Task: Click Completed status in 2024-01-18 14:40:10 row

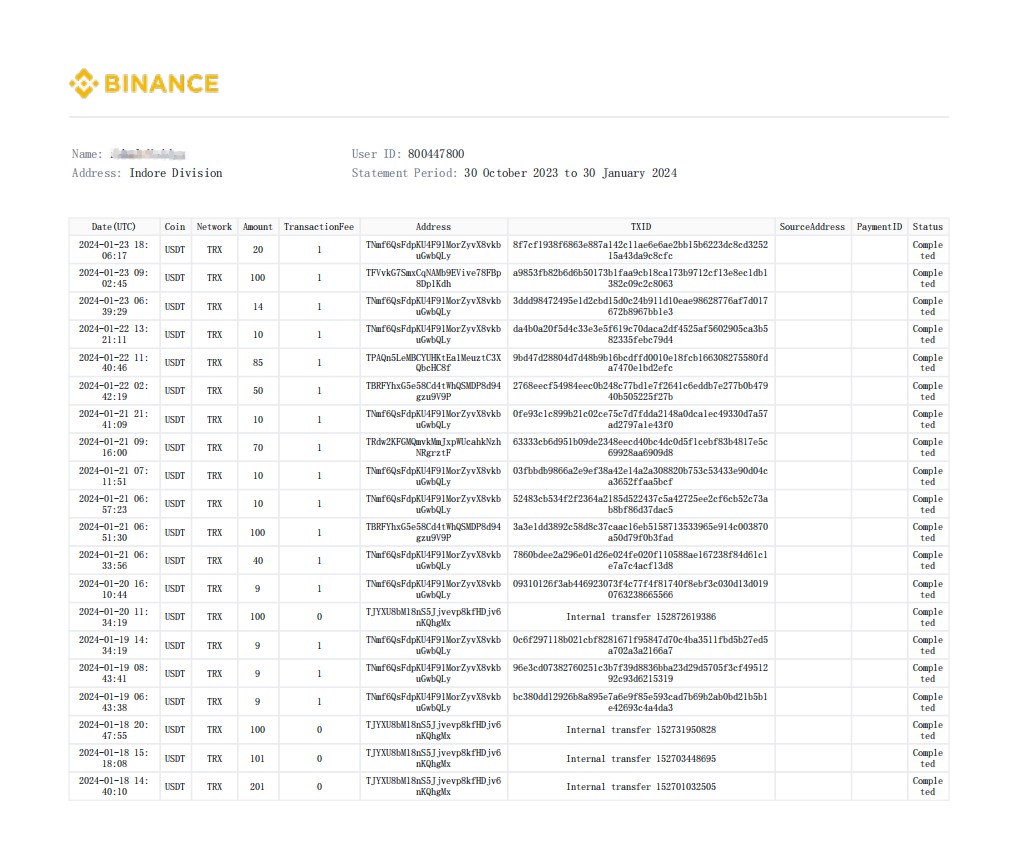Action: point(927,786)
